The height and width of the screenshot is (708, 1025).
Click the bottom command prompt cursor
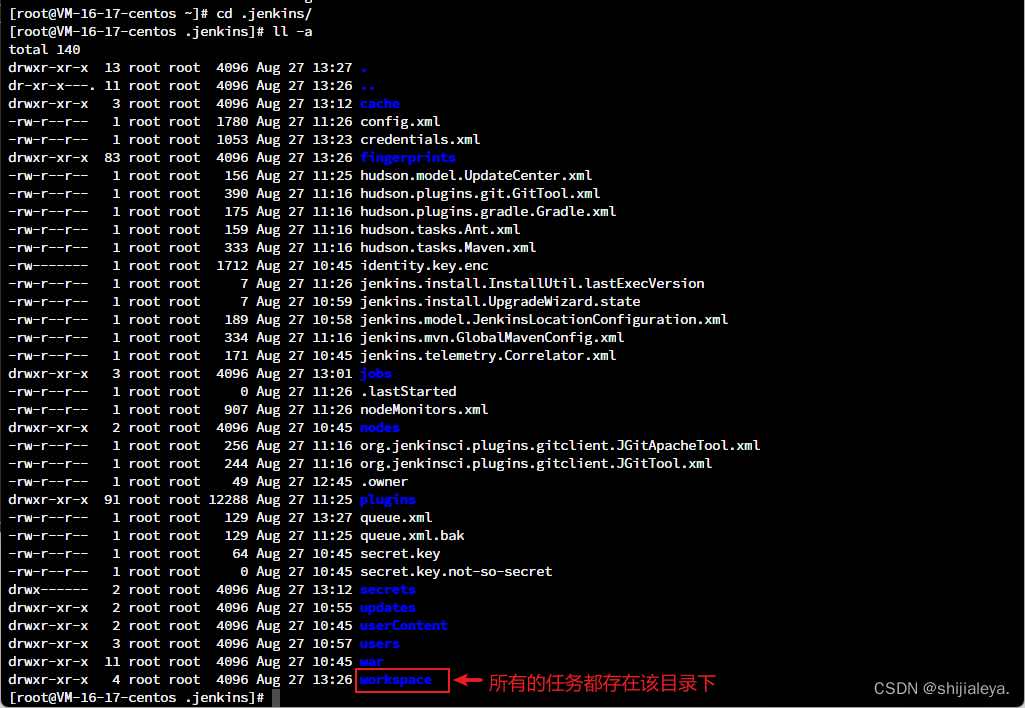[x=276, y=698]
